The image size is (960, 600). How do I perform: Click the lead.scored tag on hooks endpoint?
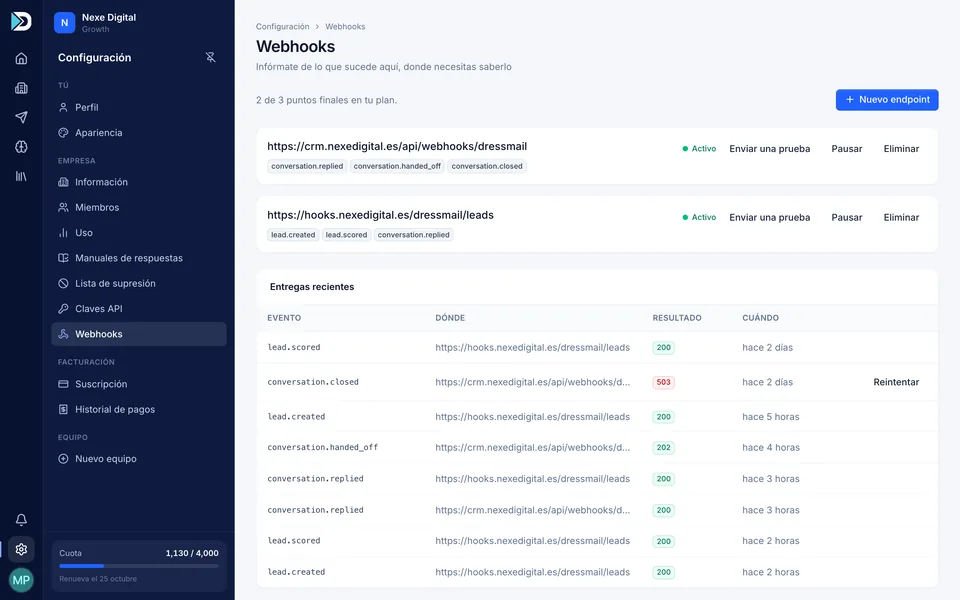coord(346,234)
